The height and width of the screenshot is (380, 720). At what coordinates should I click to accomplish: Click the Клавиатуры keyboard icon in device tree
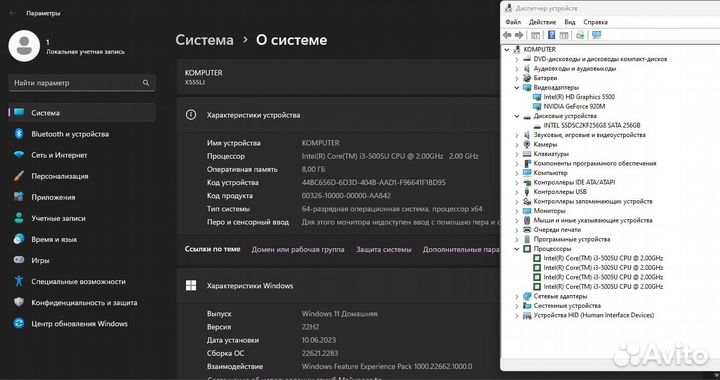coord(527,154)
